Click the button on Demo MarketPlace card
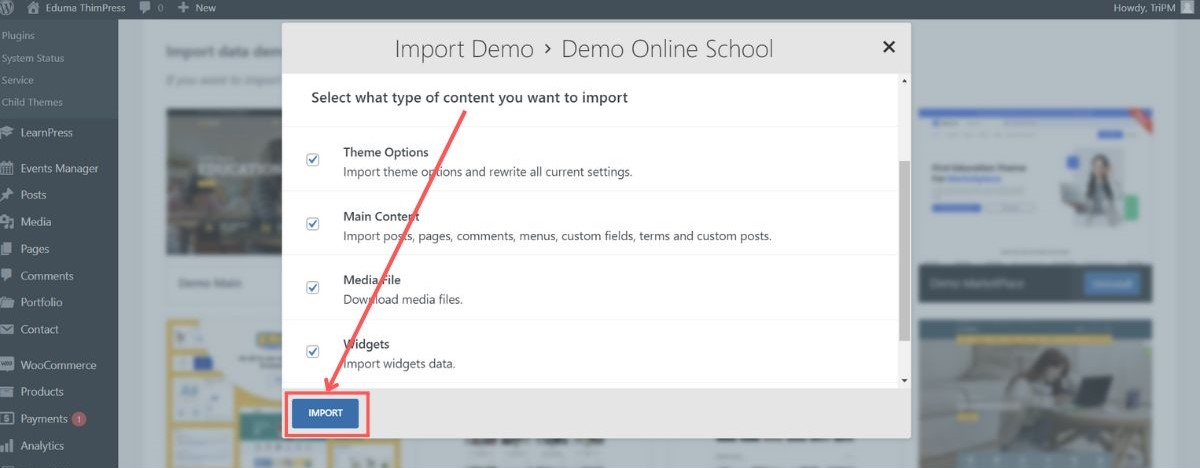Image resolution: width=1200 pixels, height=468 pixels. 1112,285
